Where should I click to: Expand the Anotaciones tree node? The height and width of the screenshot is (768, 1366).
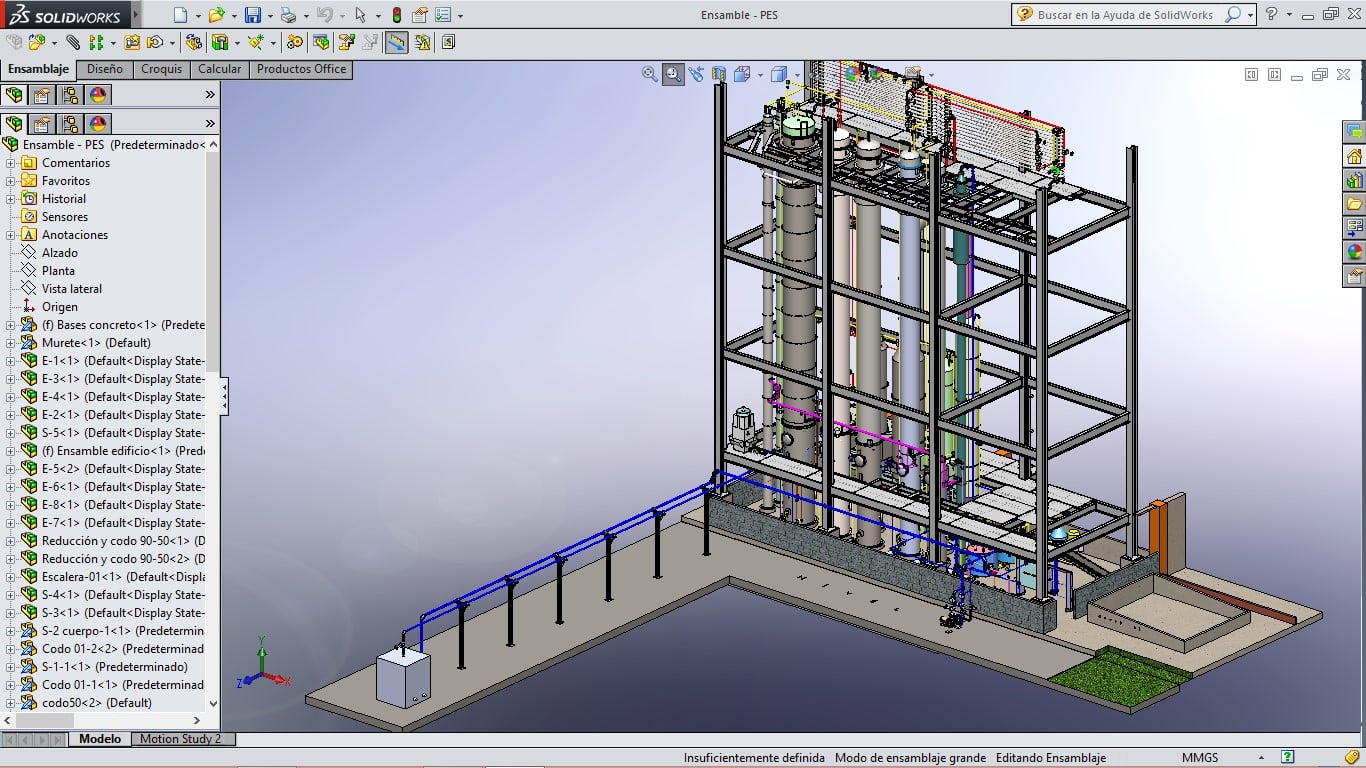11,235
